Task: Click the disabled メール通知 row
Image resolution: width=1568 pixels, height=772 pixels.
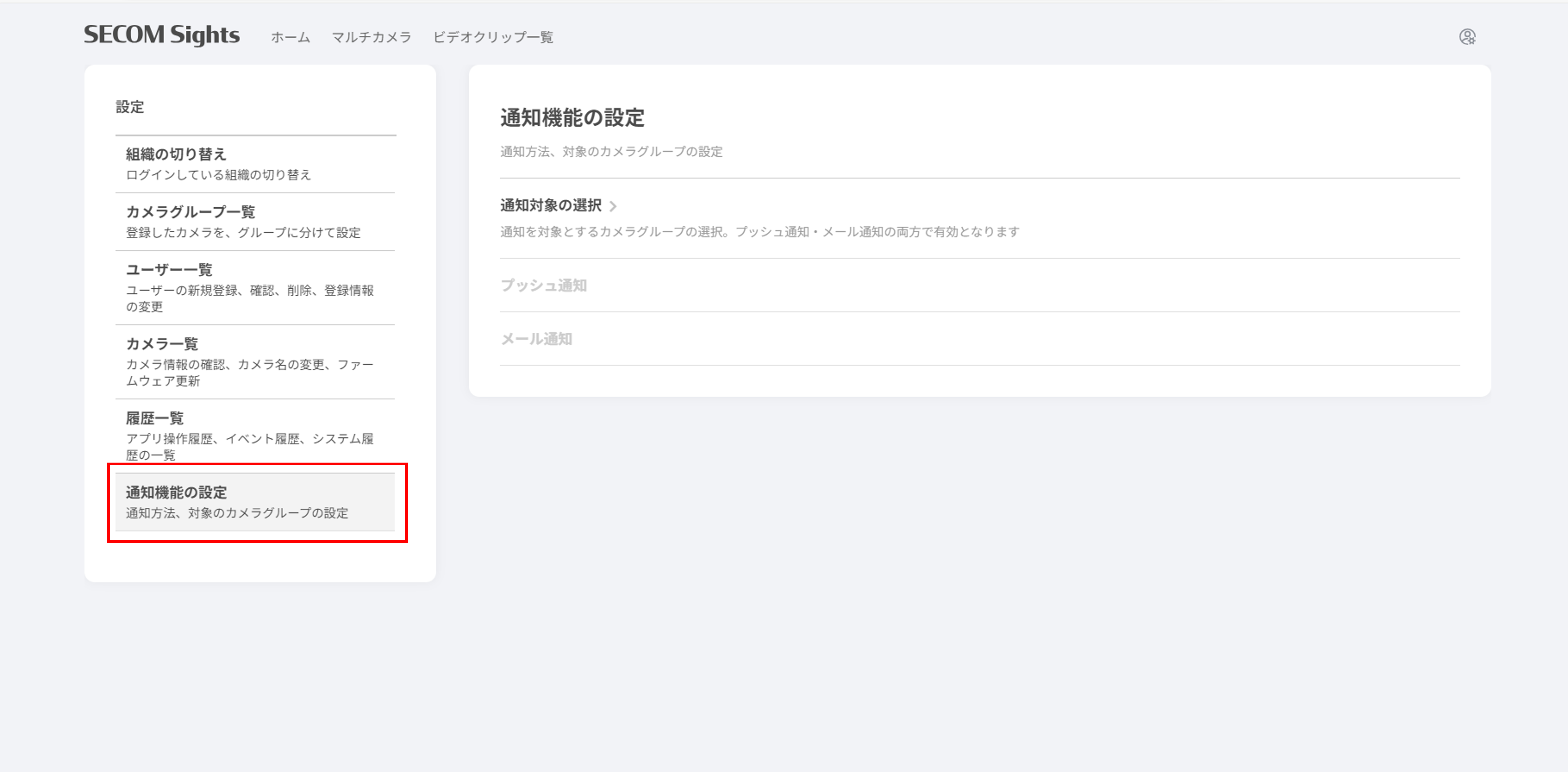Action: [x=980, y=339]
